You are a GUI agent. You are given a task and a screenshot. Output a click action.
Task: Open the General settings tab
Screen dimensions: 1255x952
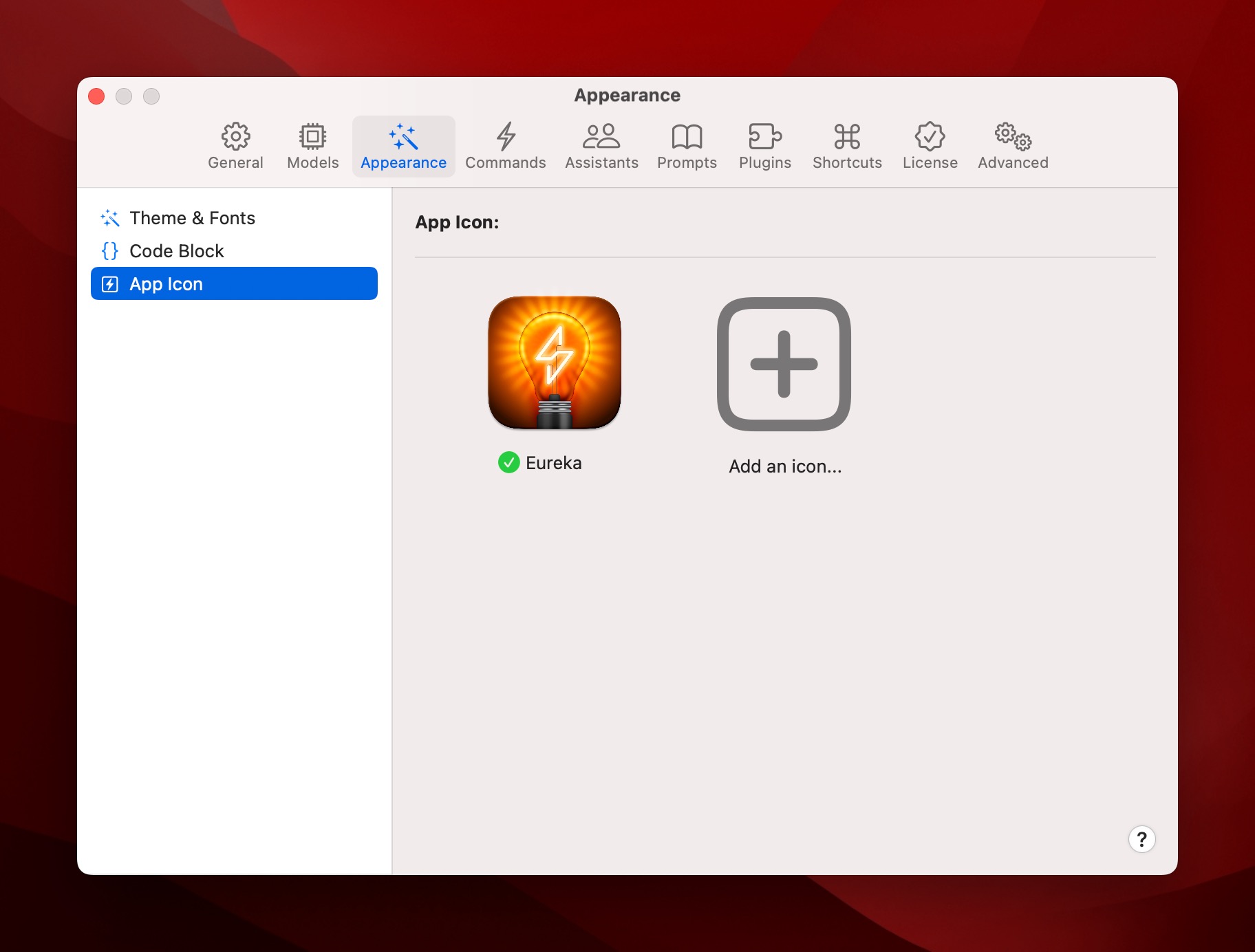coord(235,146)
